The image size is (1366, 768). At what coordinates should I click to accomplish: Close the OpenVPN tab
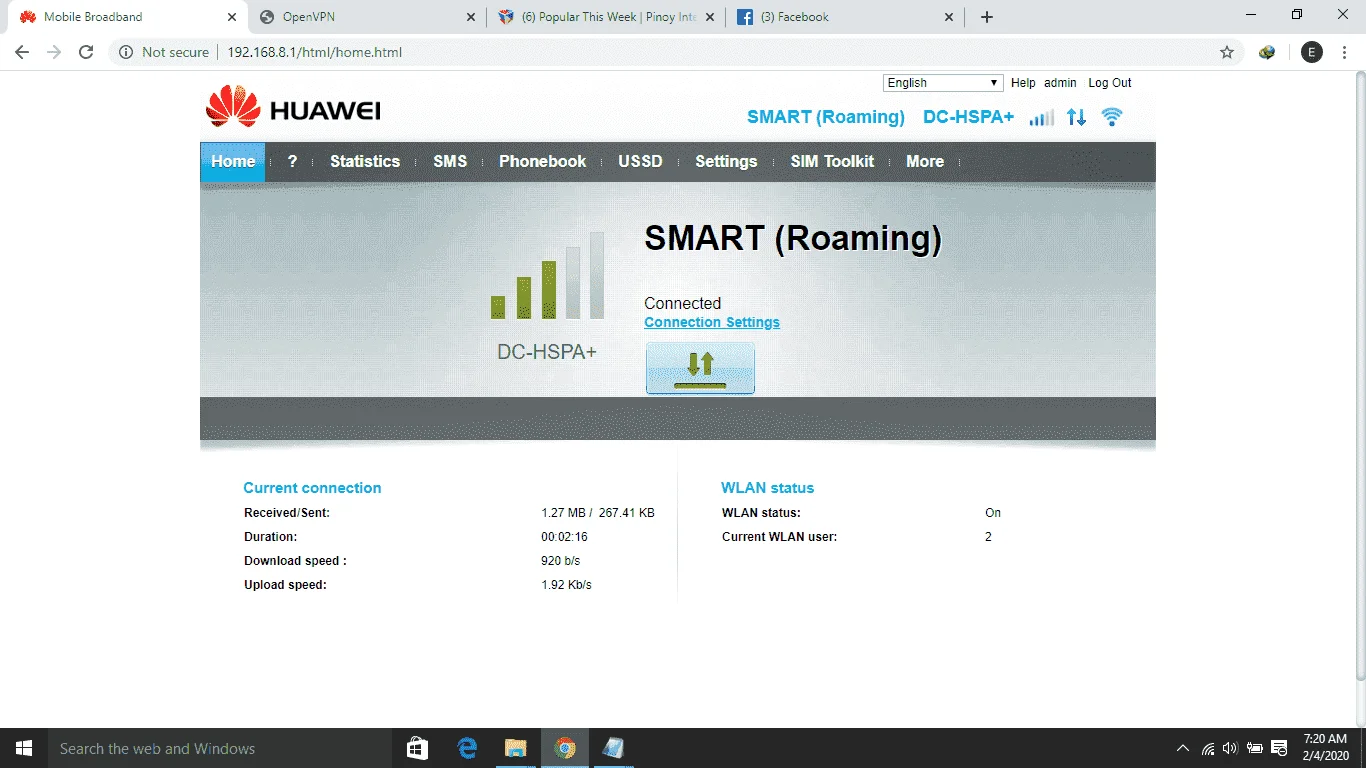pos(472,17)
